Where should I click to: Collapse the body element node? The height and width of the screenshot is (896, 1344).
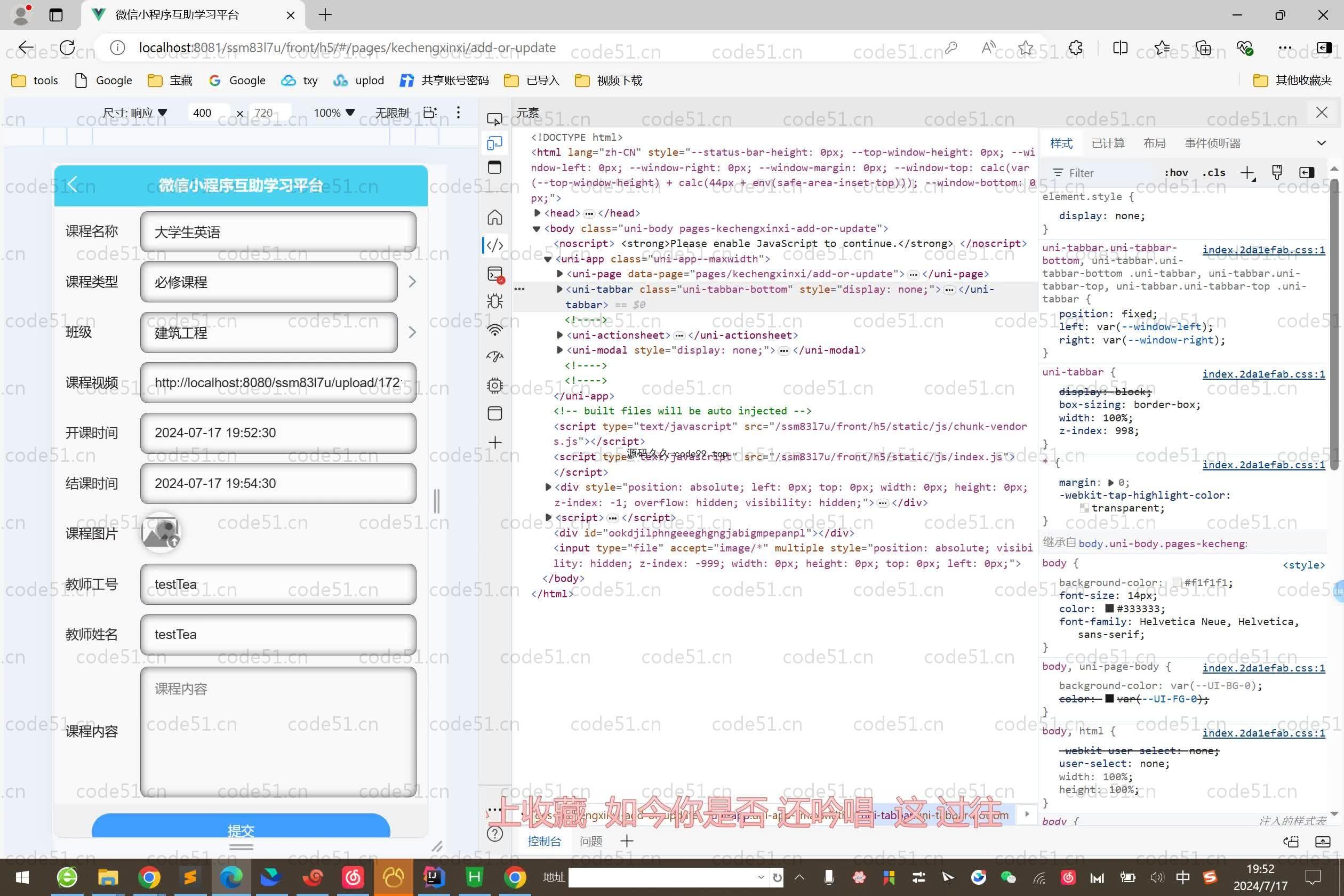(537, 229)
